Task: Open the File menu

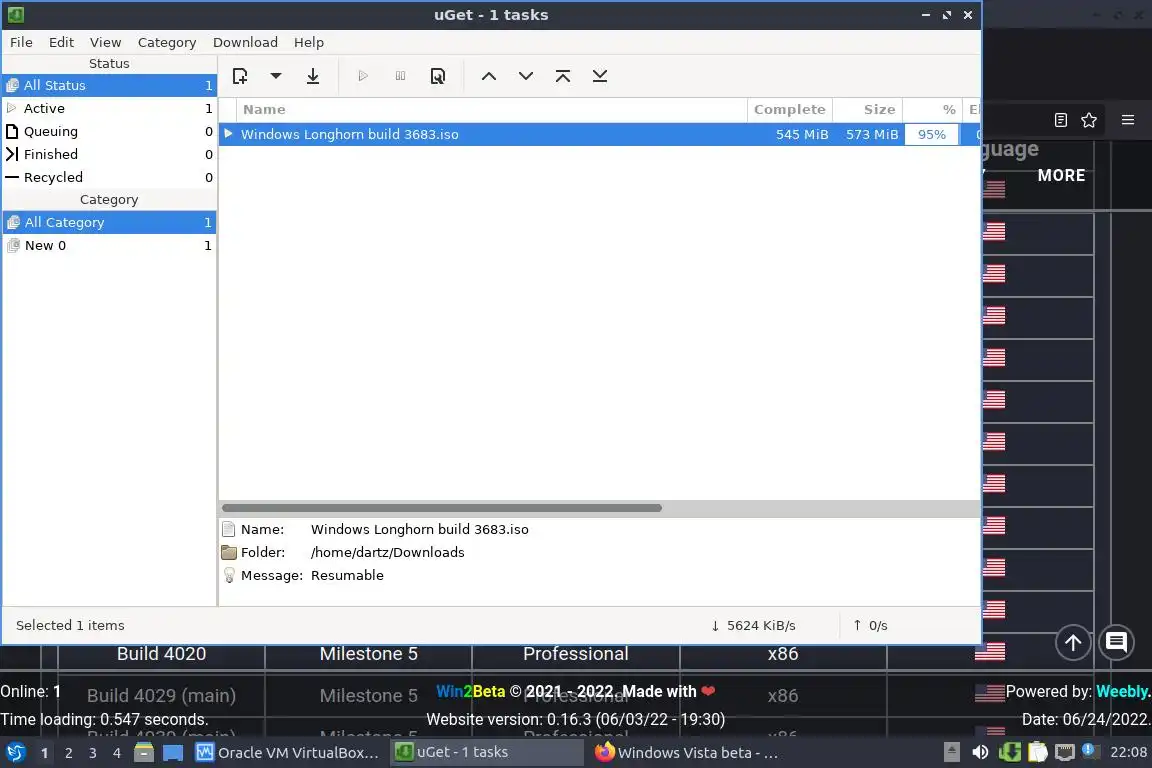Action: pos(21,43)
